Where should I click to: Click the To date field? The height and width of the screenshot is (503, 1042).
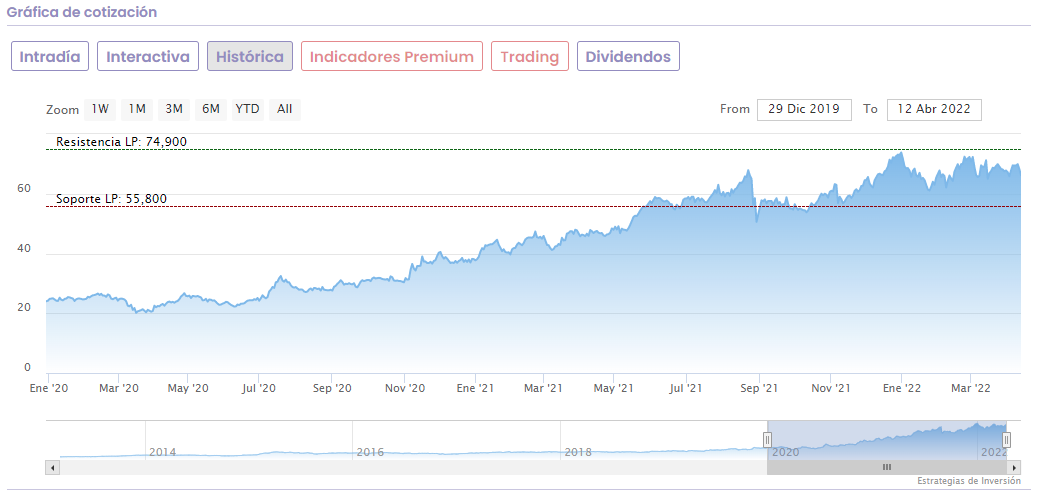tap(934, 109)
